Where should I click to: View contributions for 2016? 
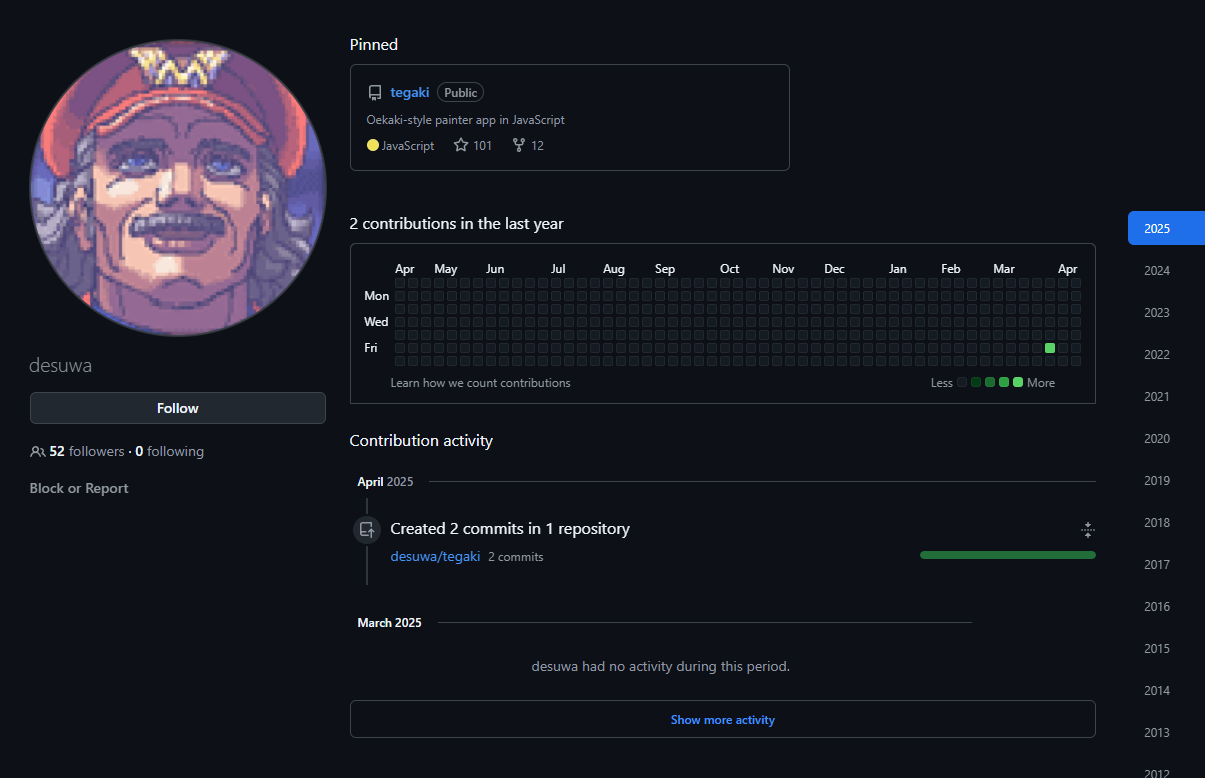(x=1157, y=607)
